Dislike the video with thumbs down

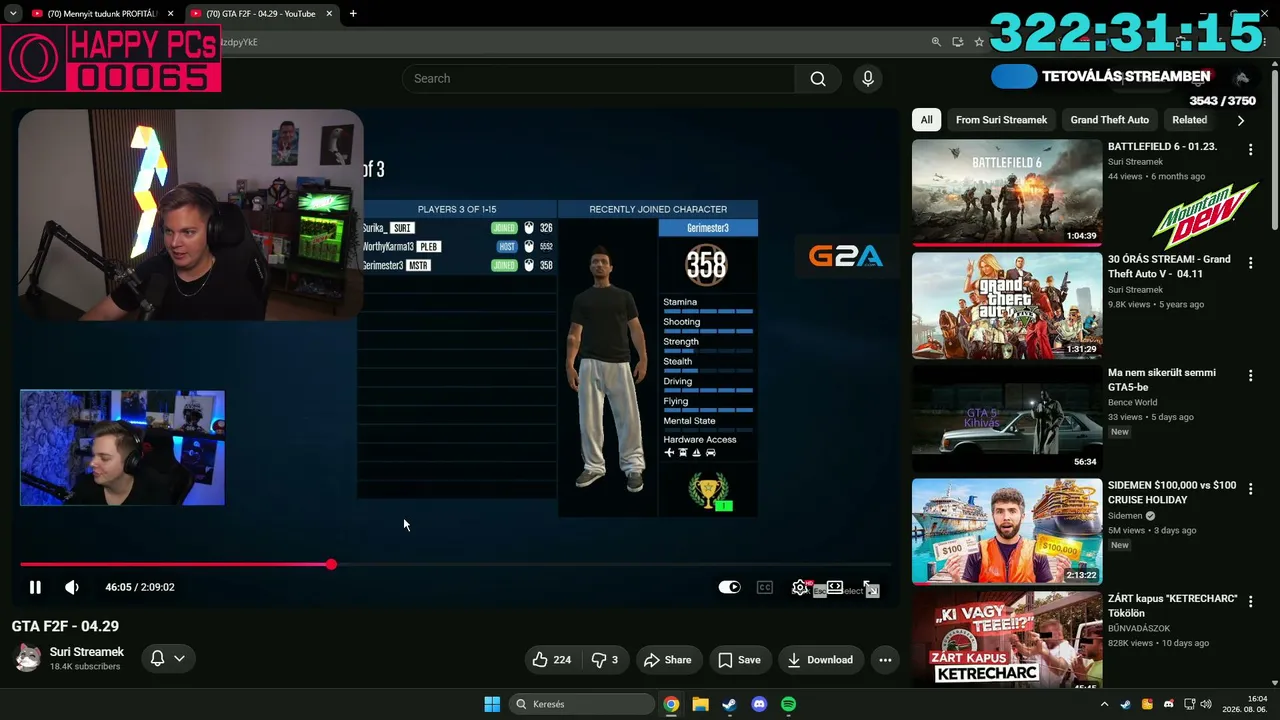tap(604, 660)
